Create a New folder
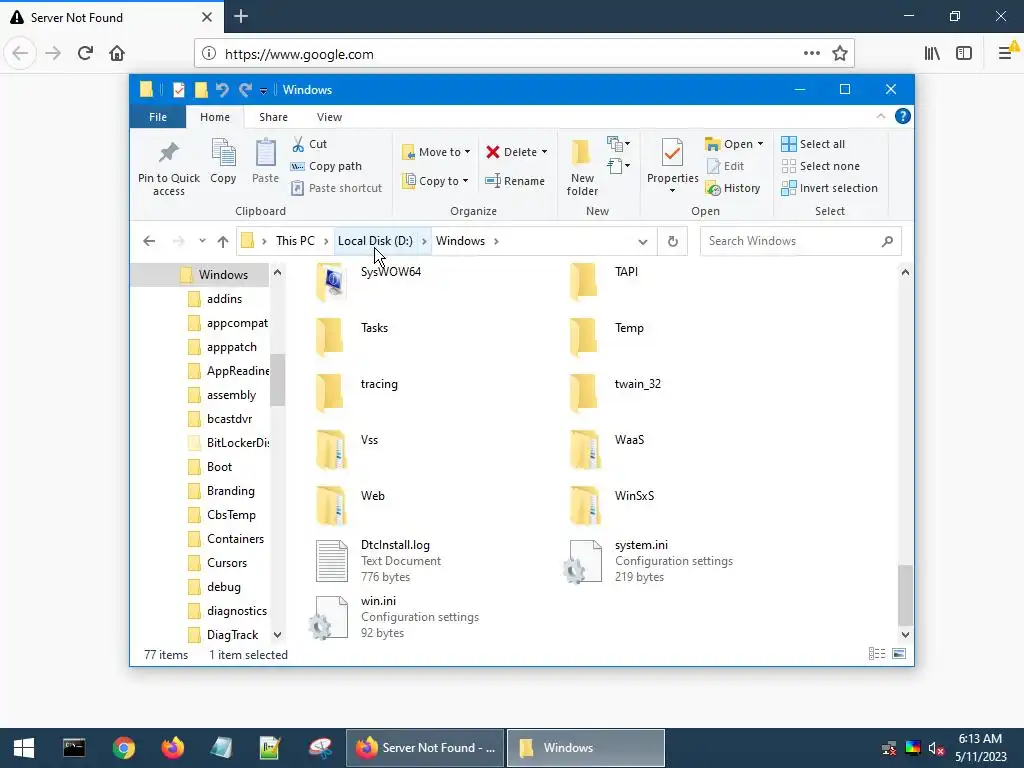The height and width of the screenshot is (768, 1024). point(582,167)
